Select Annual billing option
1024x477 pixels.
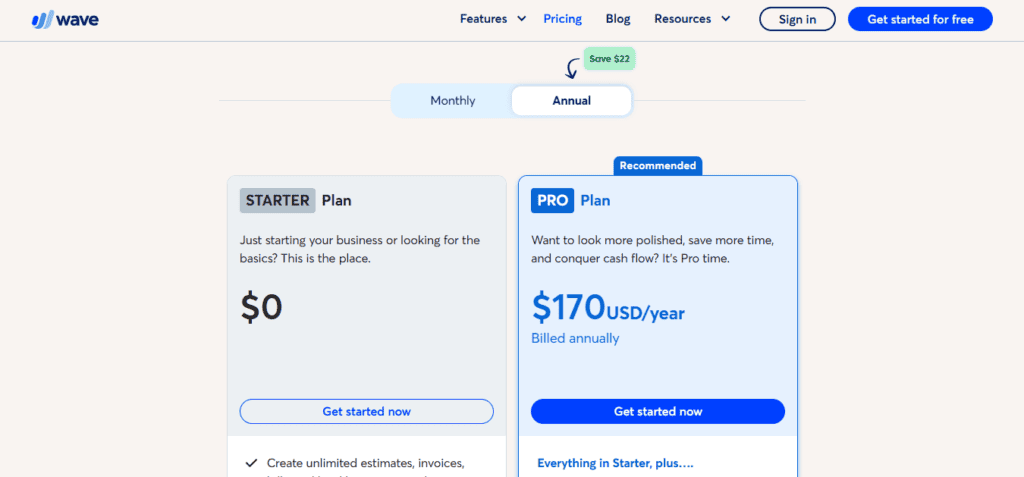coord(571,101)
